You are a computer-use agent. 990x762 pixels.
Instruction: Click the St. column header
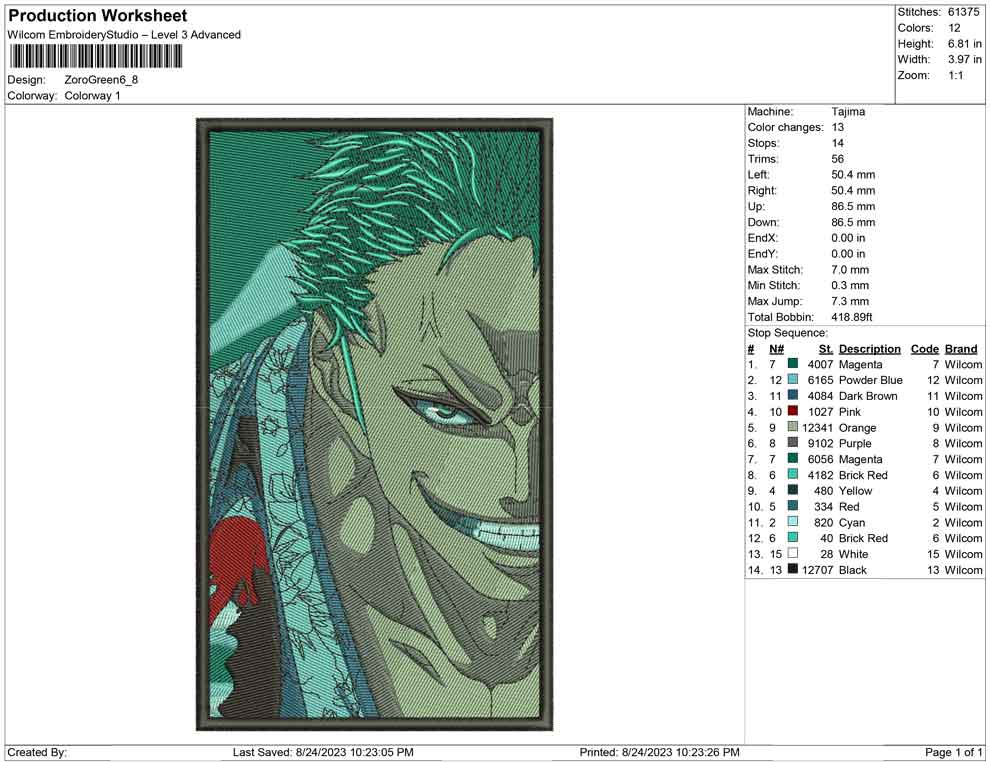tap(825, 348)
